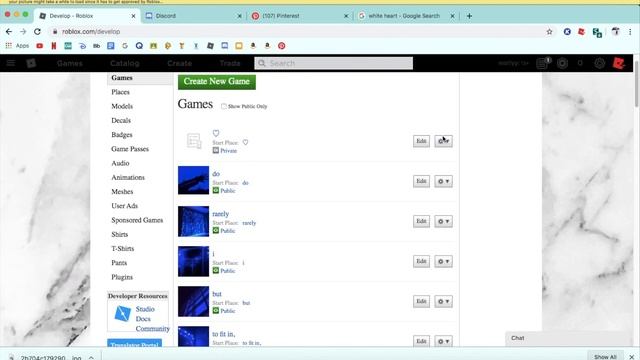Viewport: 640px width, 360px height.
Task: Click the Robux hexagon icon
Action: 562,63
